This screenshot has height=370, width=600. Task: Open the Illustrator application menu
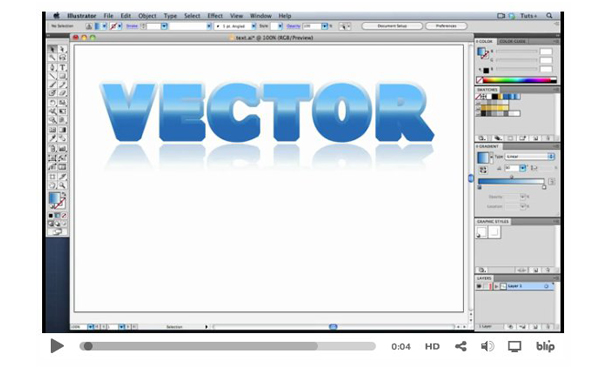coord(82,16)
